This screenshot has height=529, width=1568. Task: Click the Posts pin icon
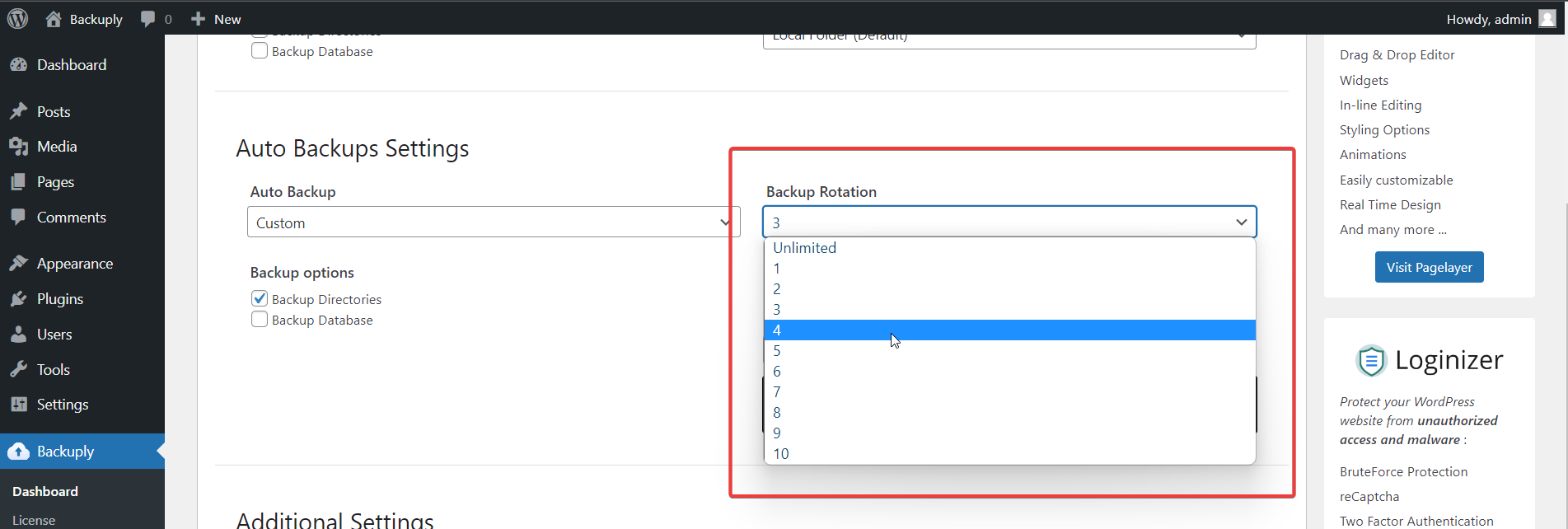[19, 111]
